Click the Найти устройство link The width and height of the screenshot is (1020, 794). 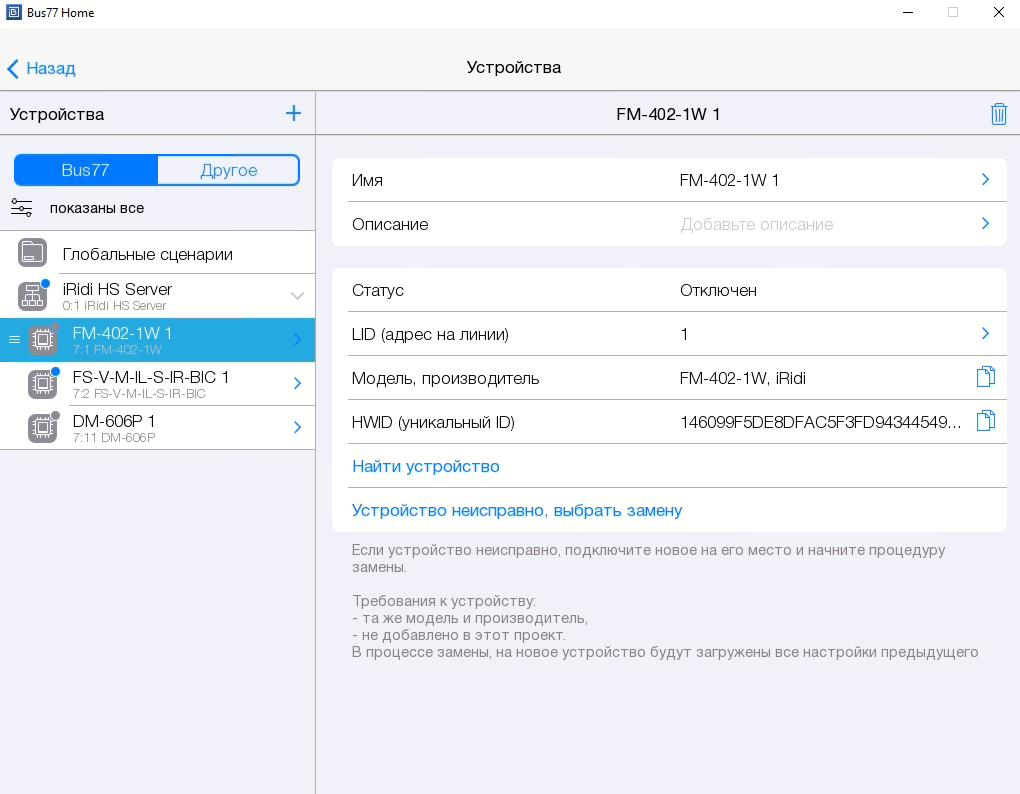425,466
